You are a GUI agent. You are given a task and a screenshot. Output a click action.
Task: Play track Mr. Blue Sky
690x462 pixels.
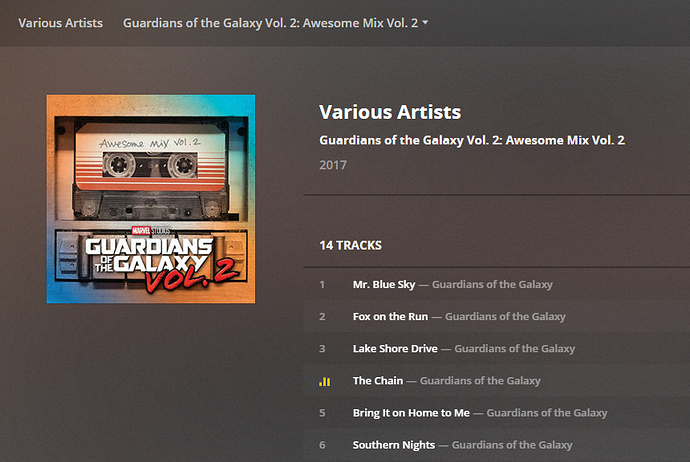(384, 285)
